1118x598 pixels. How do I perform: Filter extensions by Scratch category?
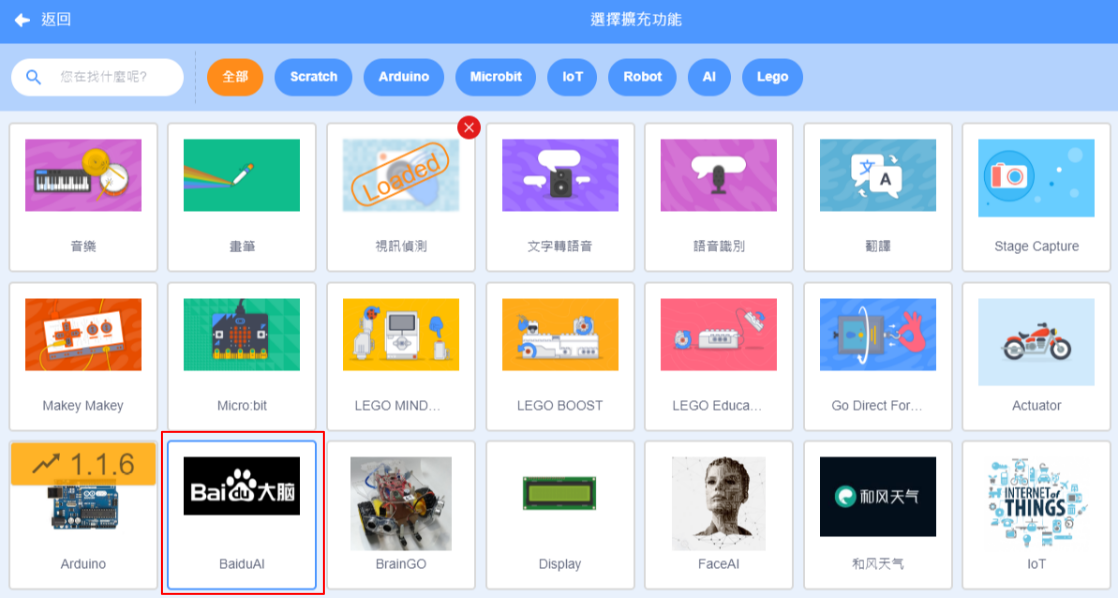coord(313,77)
